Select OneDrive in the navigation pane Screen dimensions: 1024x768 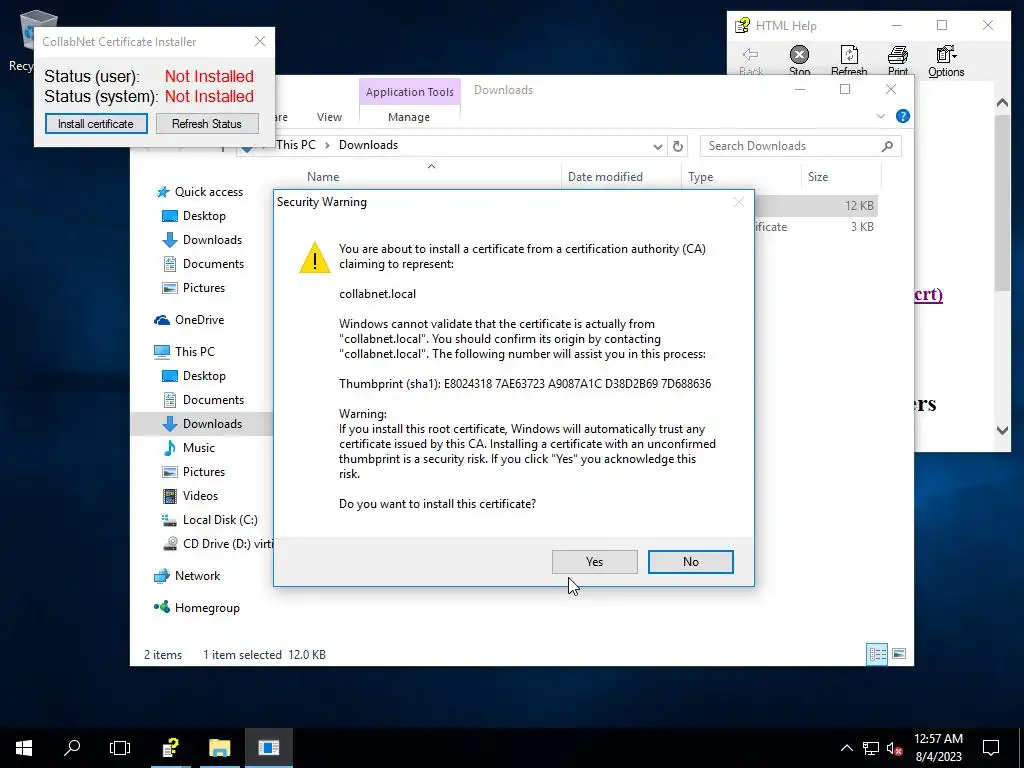pos(190,320)
